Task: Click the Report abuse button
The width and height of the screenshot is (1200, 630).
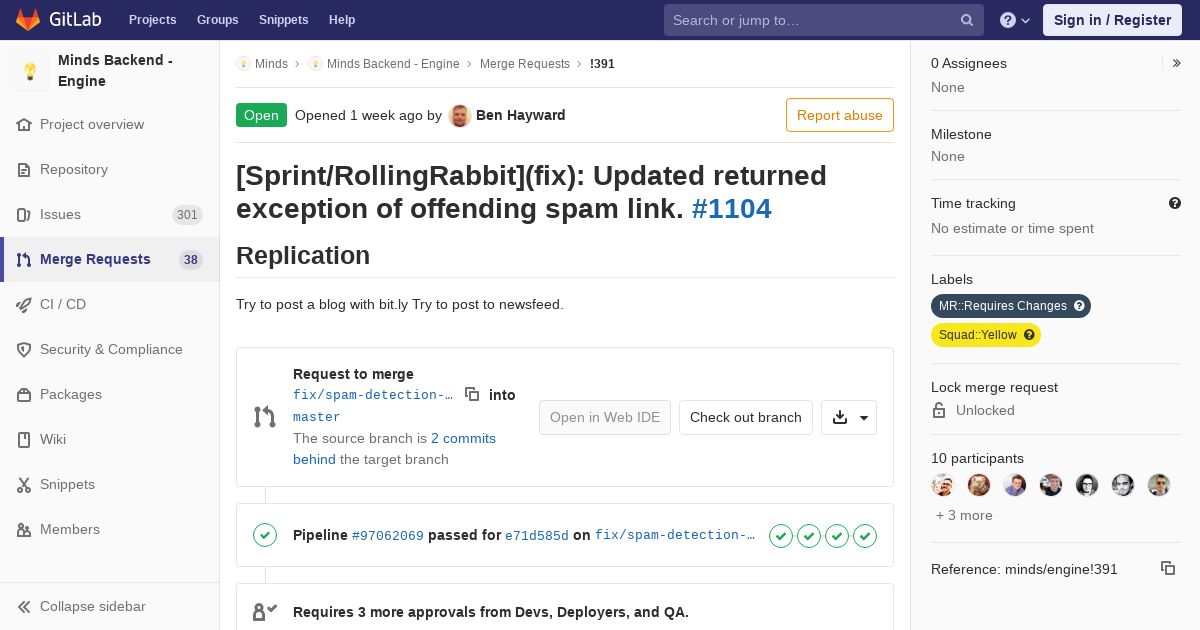Action: pos(839,115)
